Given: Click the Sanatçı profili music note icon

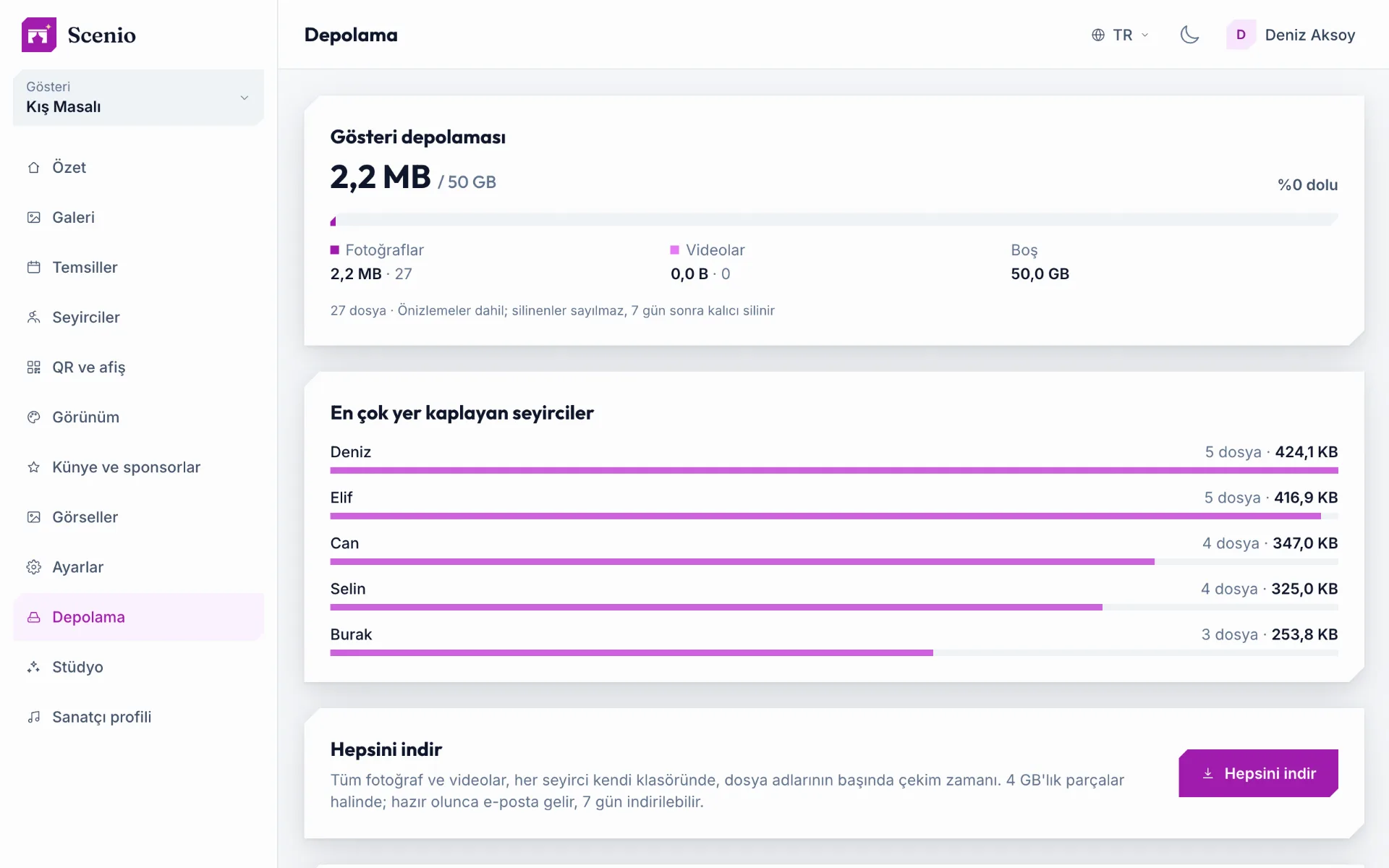Looking at the screenshot, I should 34,717.
